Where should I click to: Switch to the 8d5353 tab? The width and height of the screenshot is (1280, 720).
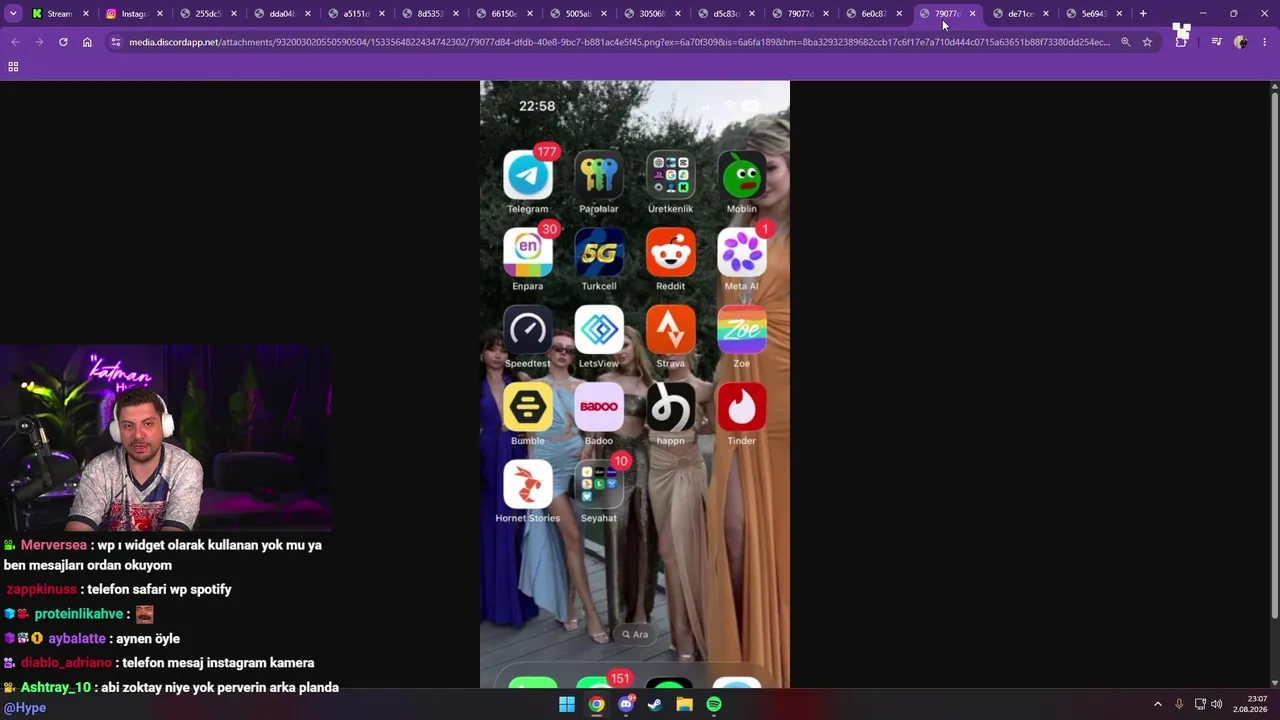[x=428, y=14]
